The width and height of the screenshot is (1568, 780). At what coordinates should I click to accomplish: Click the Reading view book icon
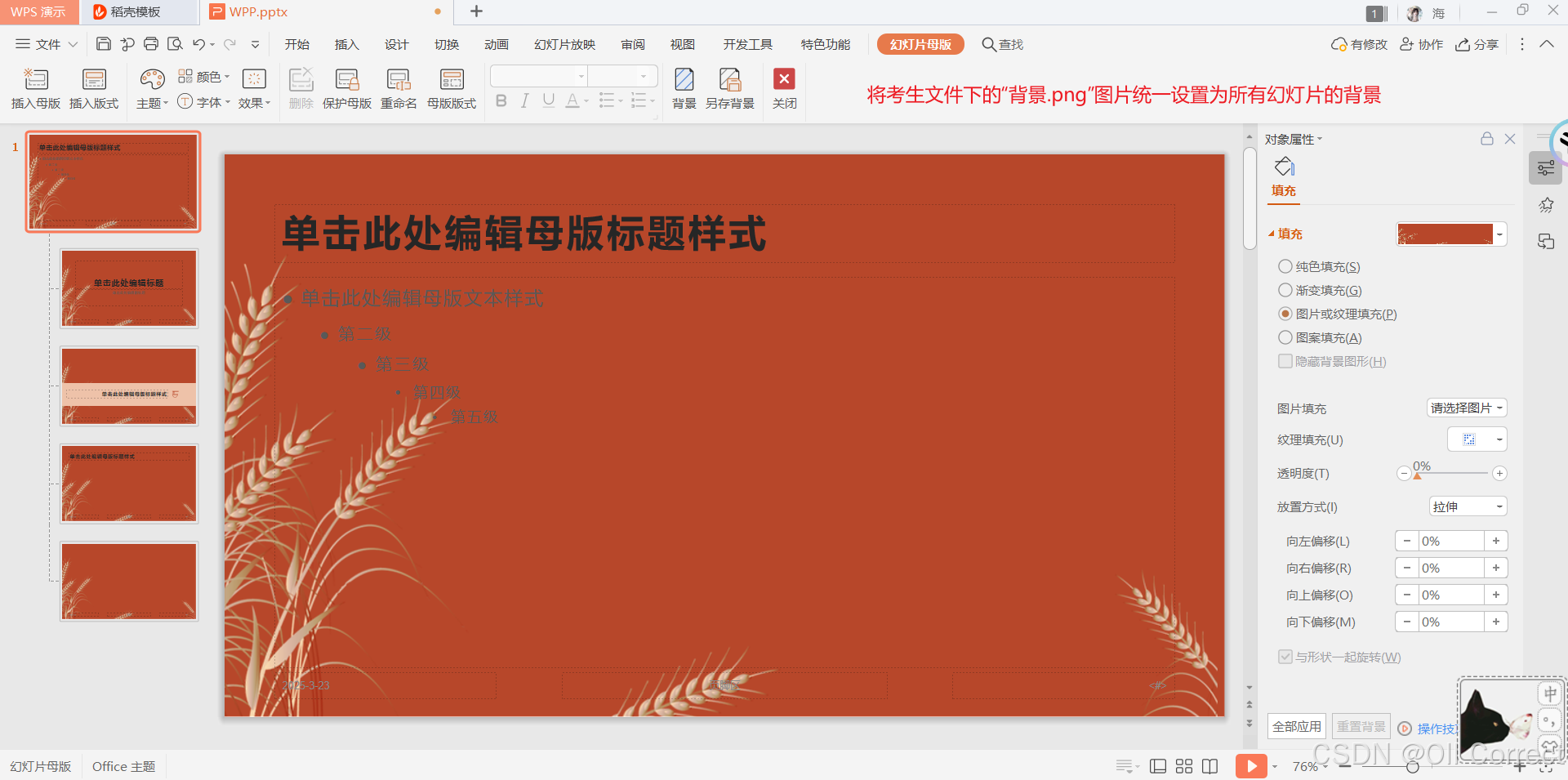1210,766
